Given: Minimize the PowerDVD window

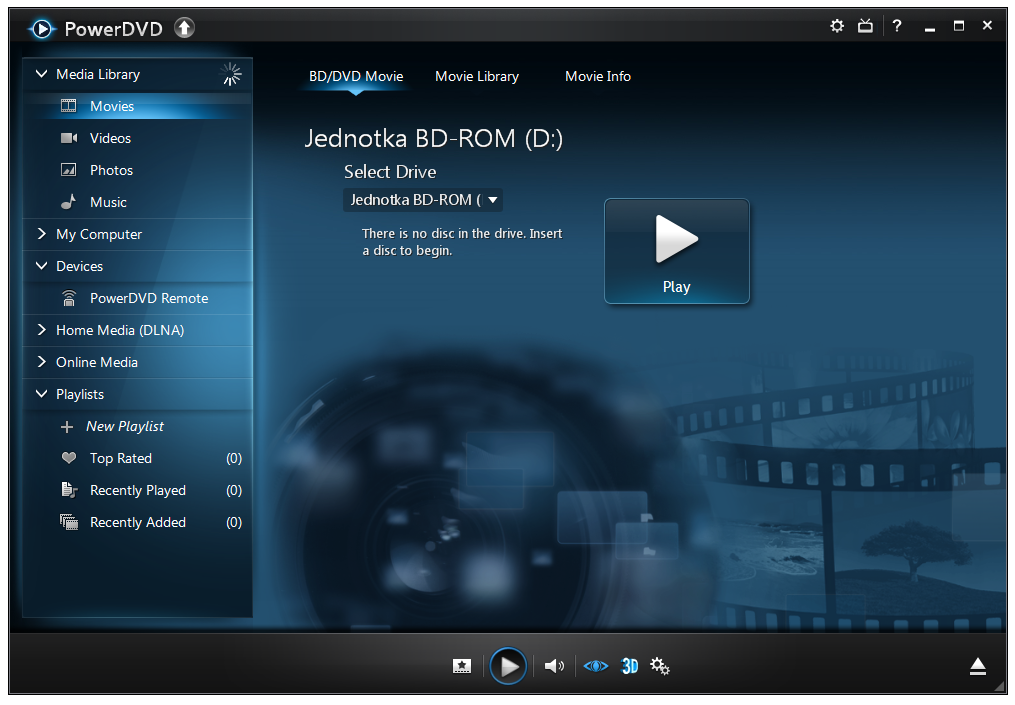Looking at the screenshot, I should pos(930,27).
